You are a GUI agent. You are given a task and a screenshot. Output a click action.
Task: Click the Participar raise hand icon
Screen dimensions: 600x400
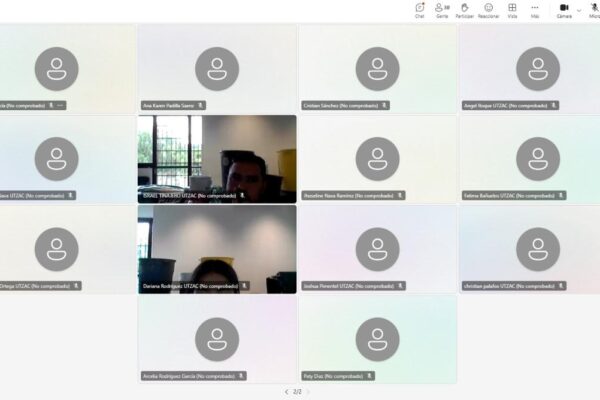tap(465, 10)
